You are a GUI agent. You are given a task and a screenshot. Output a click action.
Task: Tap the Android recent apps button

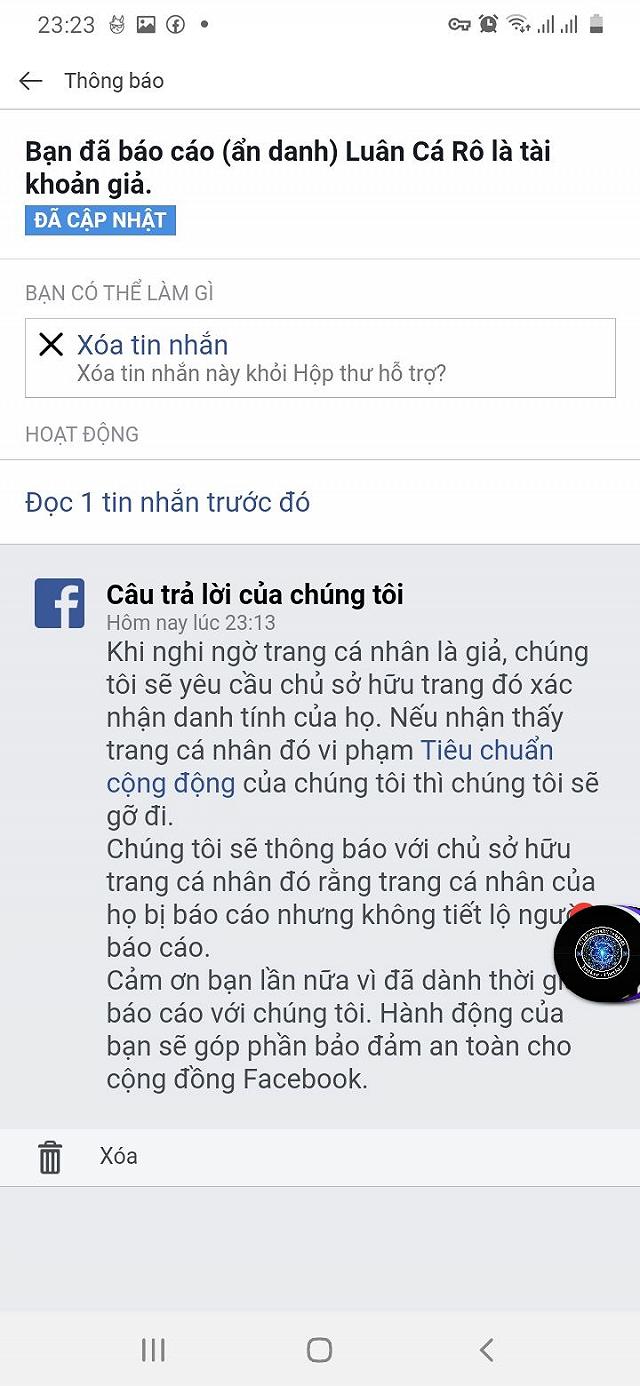[153, 1350]
